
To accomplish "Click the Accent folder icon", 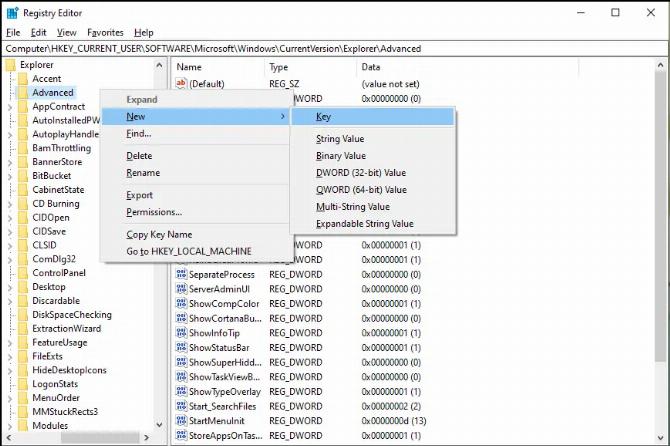I will point(23,79).
